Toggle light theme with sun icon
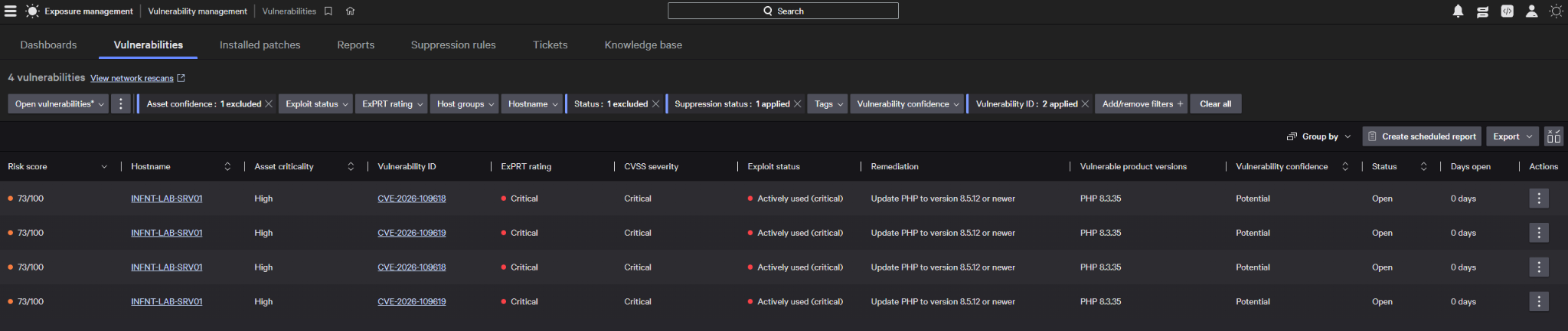 [1556, 11]
